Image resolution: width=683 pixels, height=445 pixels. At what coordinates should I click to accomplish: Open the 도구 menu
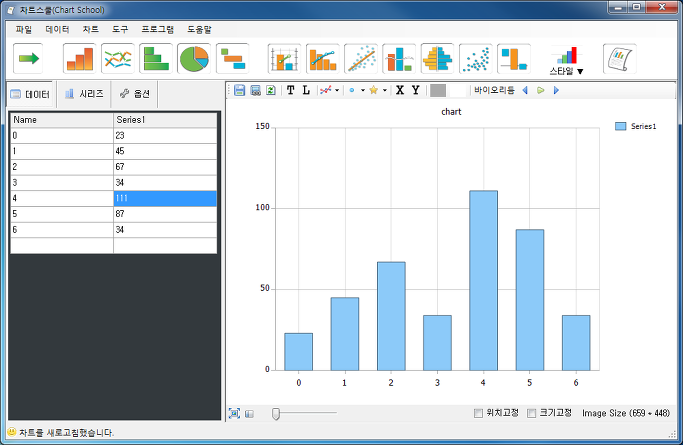[x=120, y=29]
